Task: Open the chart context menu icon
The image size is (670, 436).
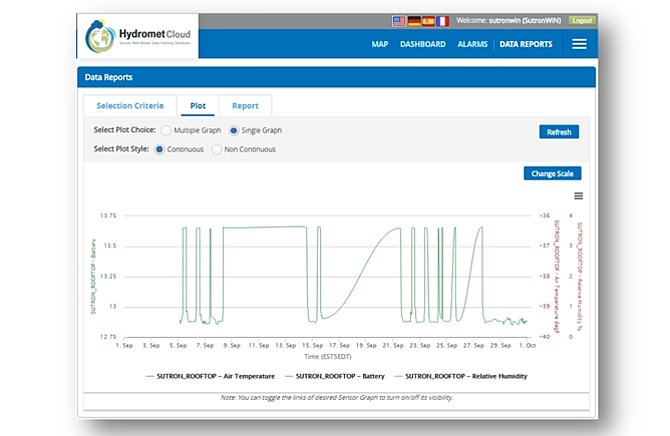Action: click(x=579, y=196)
